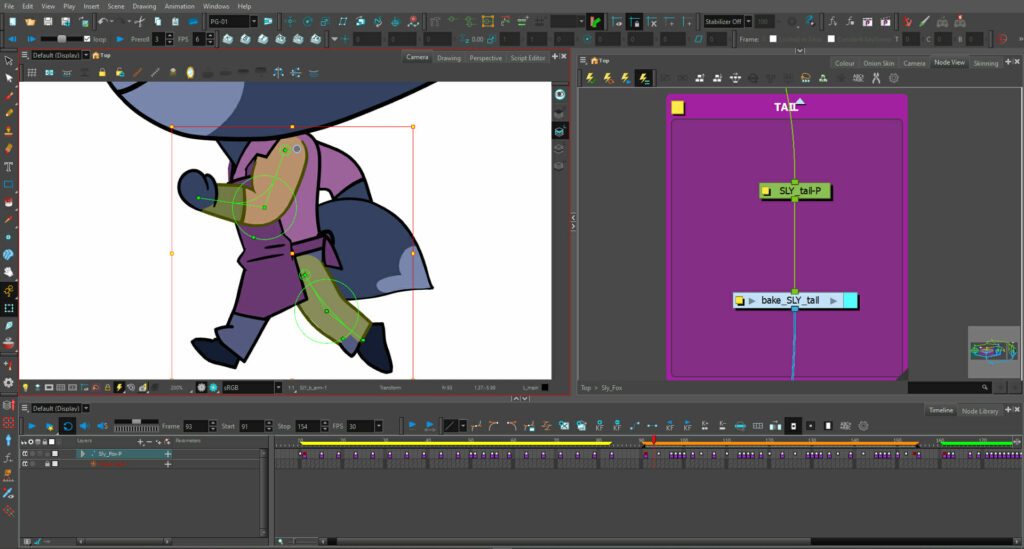Click the wrench pliers icon in Node View toolbar
Image resolution: width=1024 pixels, height=549 pixels.
coord(876,78)
